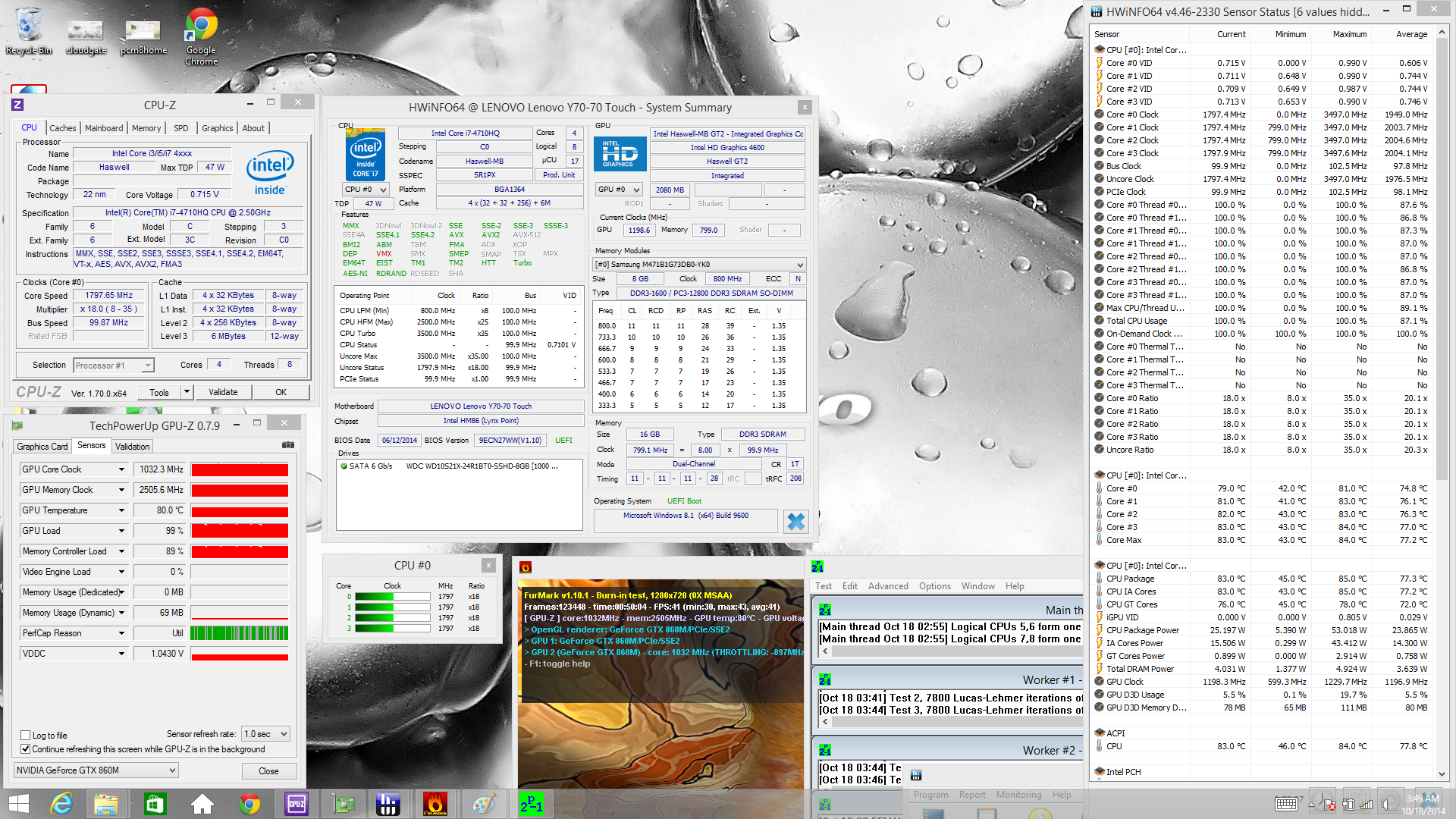
Task: Enable the Log to file checkbox
Action: click(26, 736)
